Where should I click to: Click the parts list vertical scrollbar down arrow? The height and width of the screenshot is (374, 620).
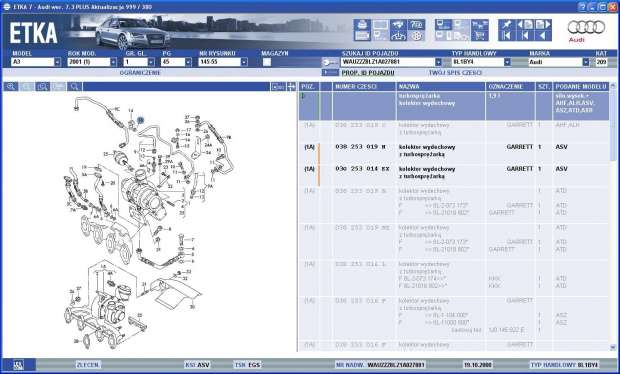(613, 347)
